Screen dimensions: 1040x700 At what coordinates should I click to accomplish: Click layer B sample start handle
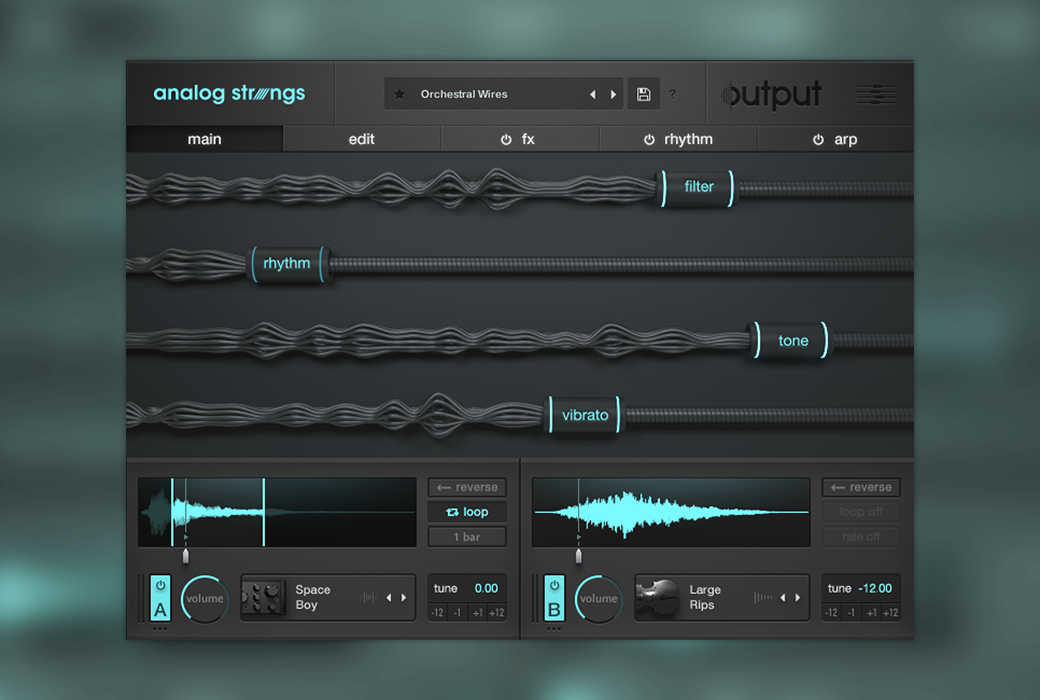578,555
